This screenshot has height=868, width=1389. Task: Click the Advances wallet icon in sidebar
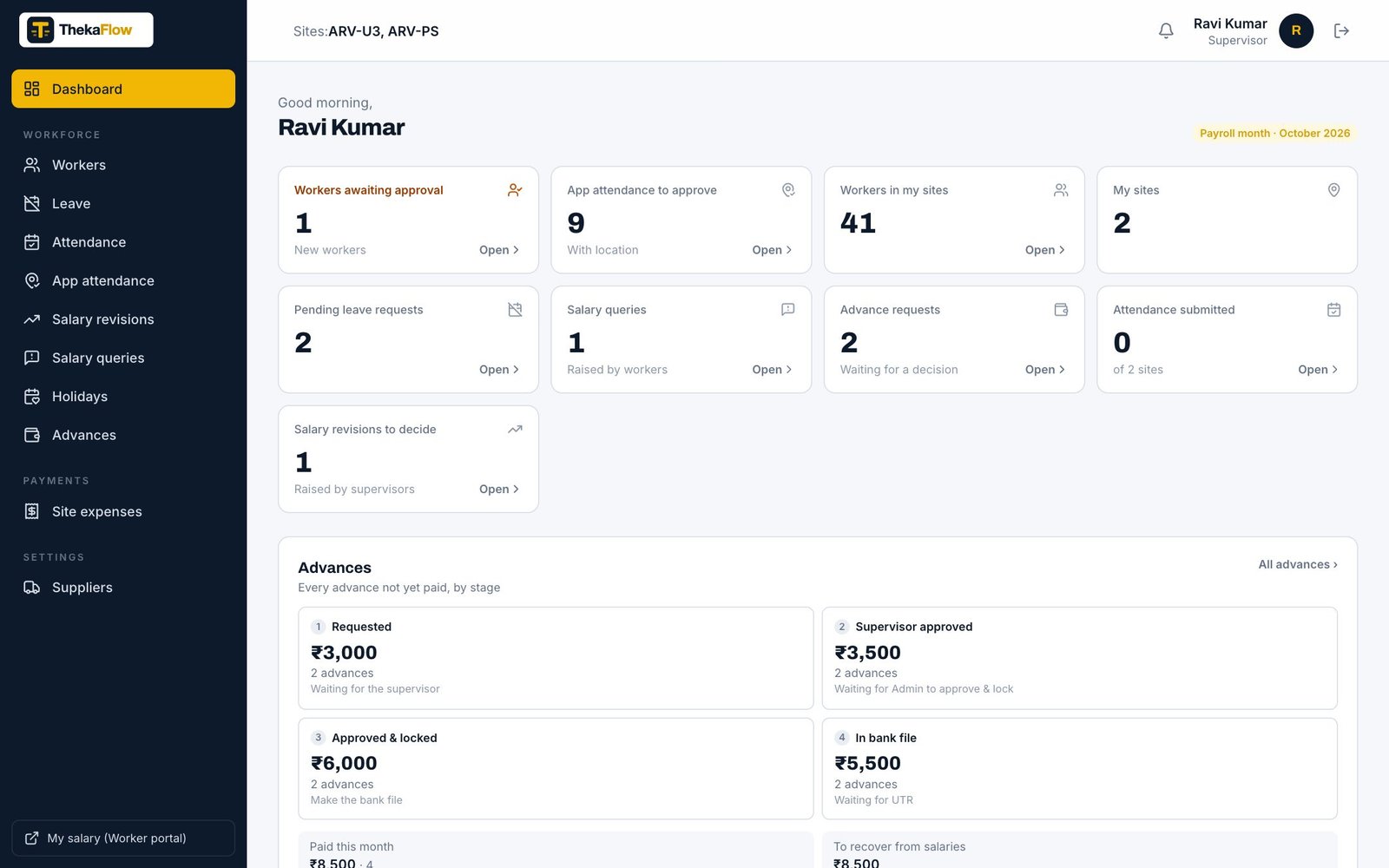pos(32,435)
